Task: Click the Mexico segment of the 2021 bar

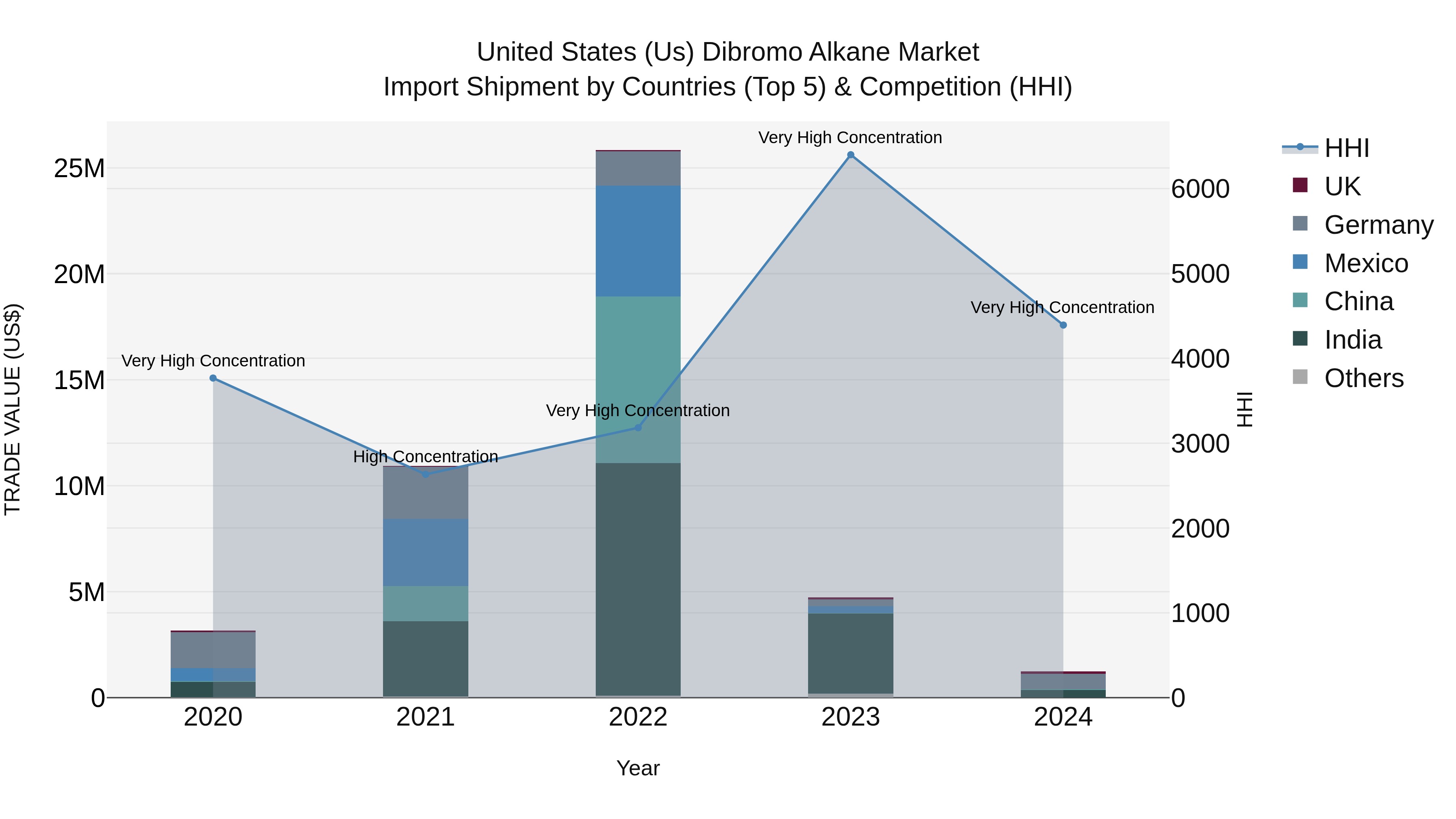Action: click(425, 553)
